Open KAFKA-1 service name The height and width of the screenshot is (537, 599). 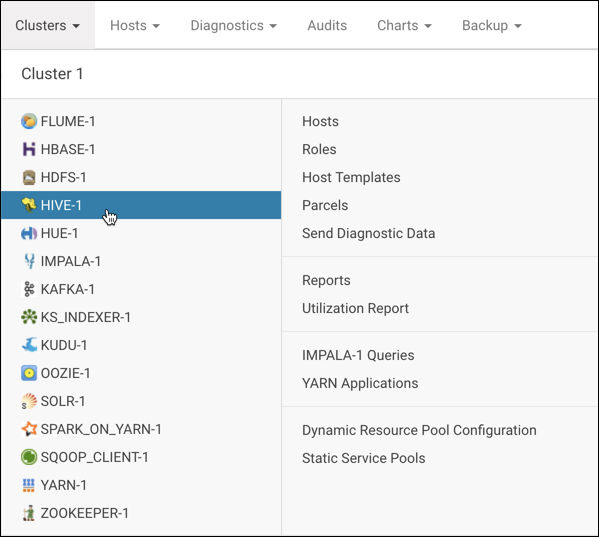tap(68, 289)
